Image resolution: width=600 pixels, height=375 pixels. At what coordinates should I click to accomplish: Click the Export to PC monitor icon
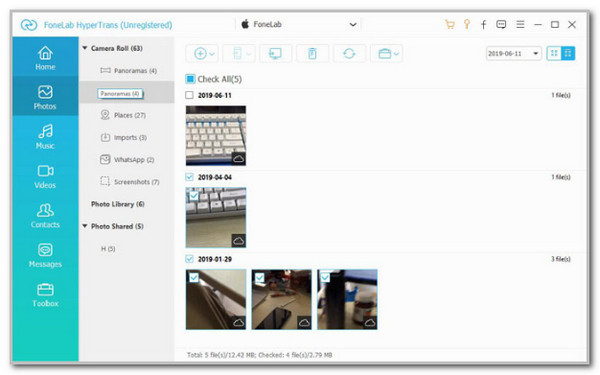coord(276,54)
